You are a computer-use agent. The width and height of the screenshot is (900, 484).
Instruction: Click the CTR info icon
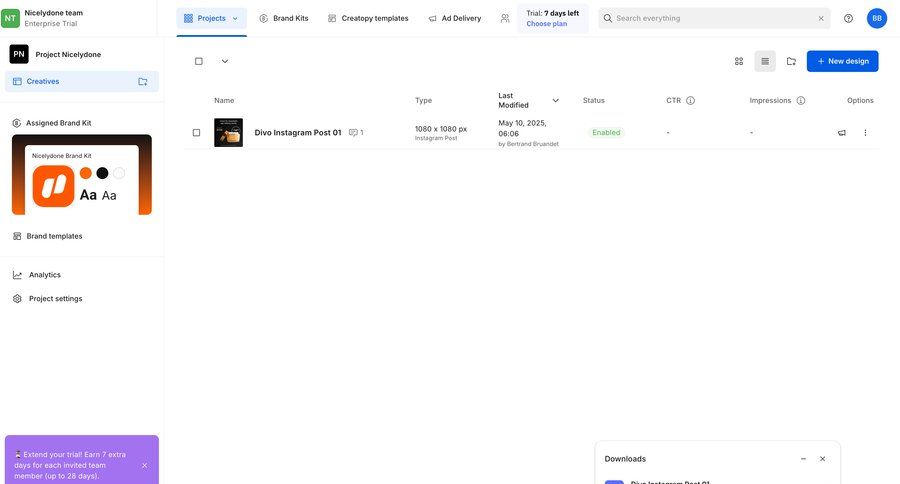[690, 101]
